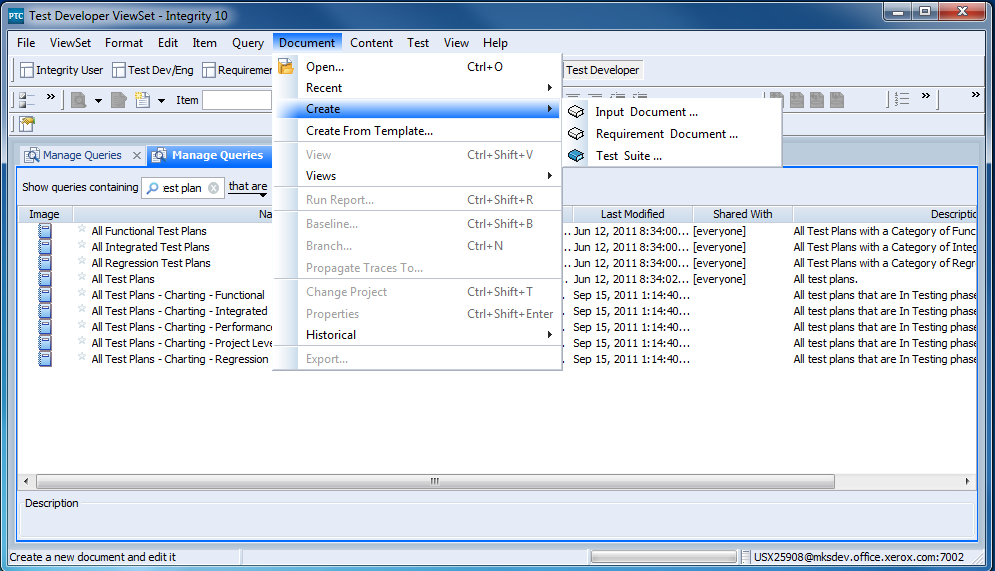Open the Create Item dropdown arrow
The width and height of the screenshot is (995, 571).
[x=161, y=100]
